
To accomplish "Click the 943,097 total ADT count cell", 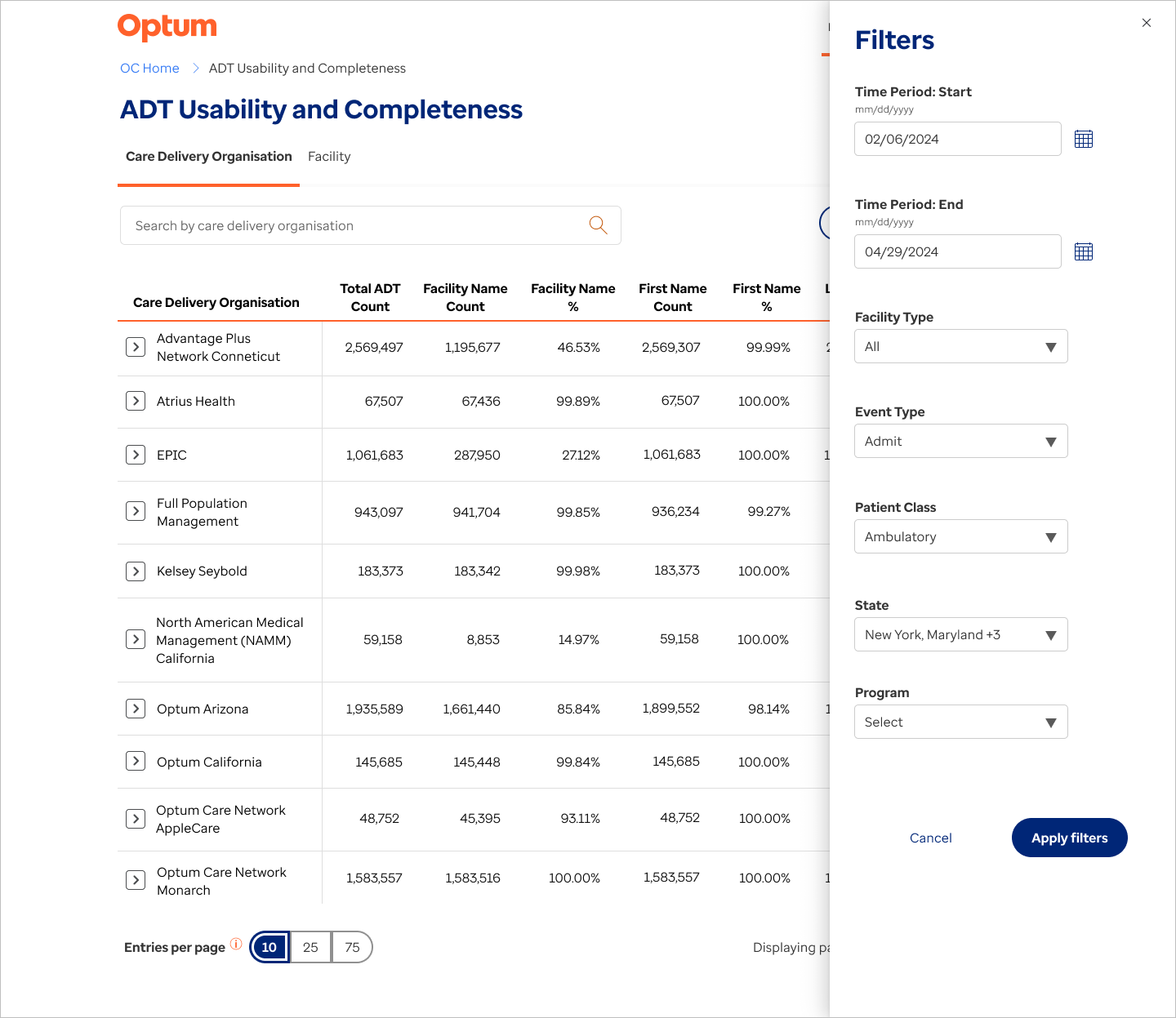I will [x=379, y=512].
